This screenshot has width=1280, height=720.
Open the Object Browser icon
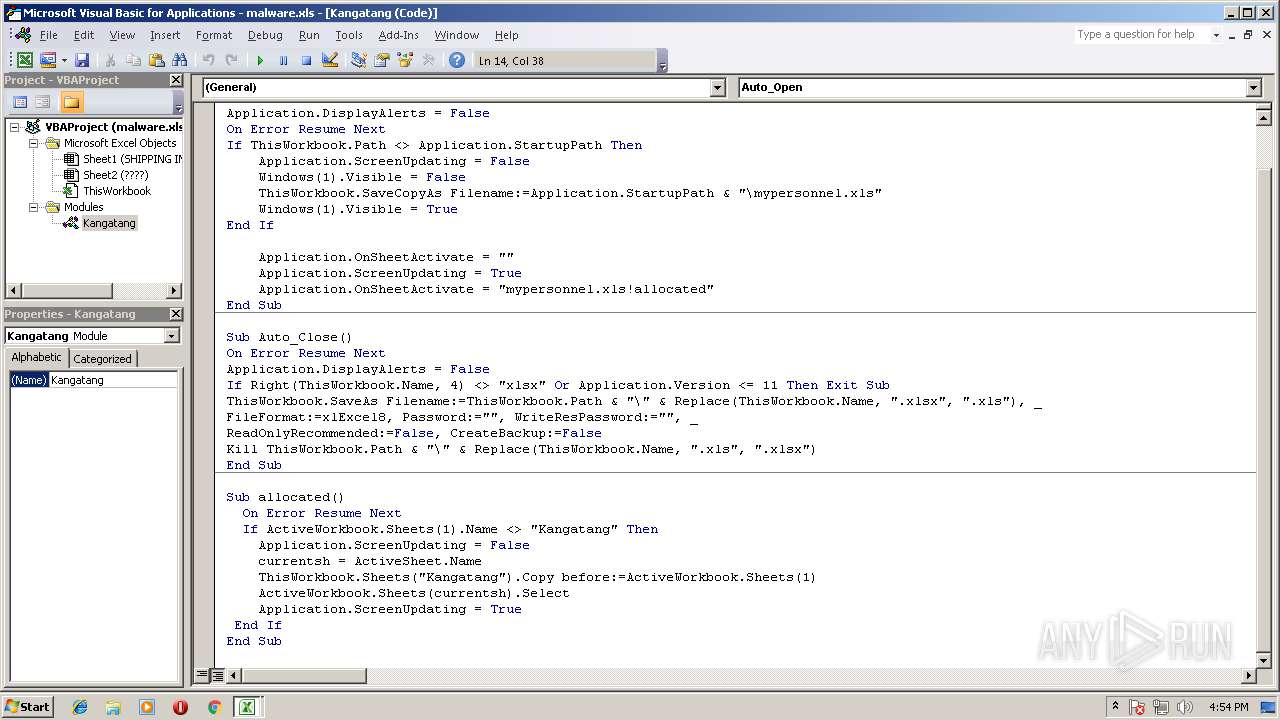click(x=405, y=60)
